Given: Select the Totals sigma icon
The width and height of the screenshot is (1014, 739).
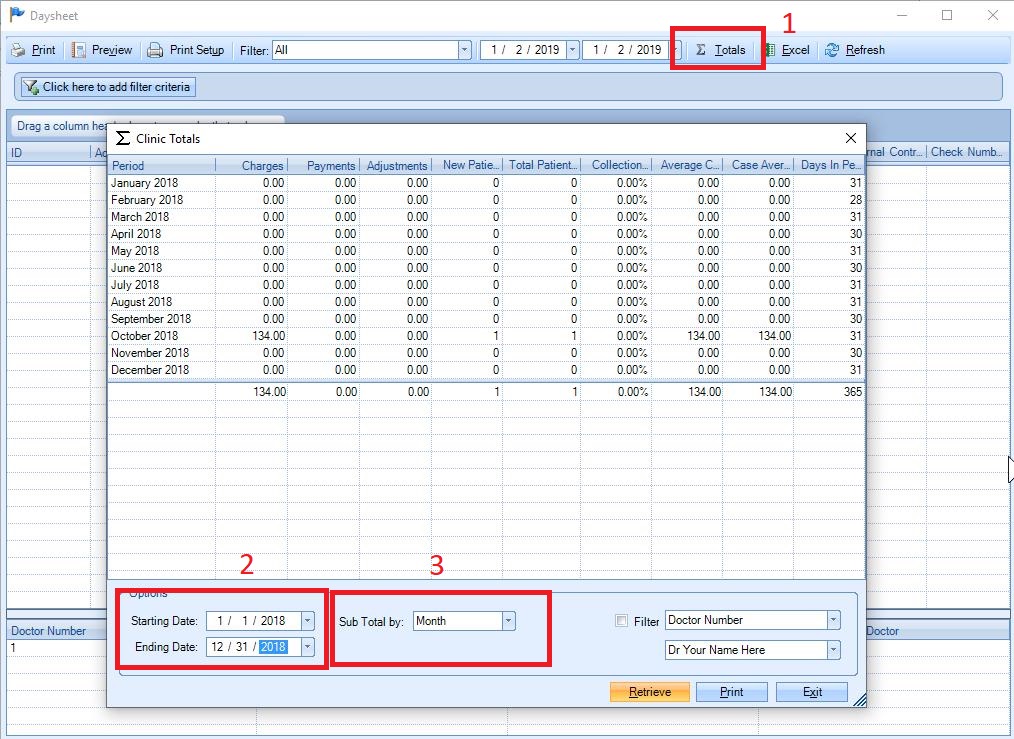Looking at the screenshot, I should [x=703, y=49].
